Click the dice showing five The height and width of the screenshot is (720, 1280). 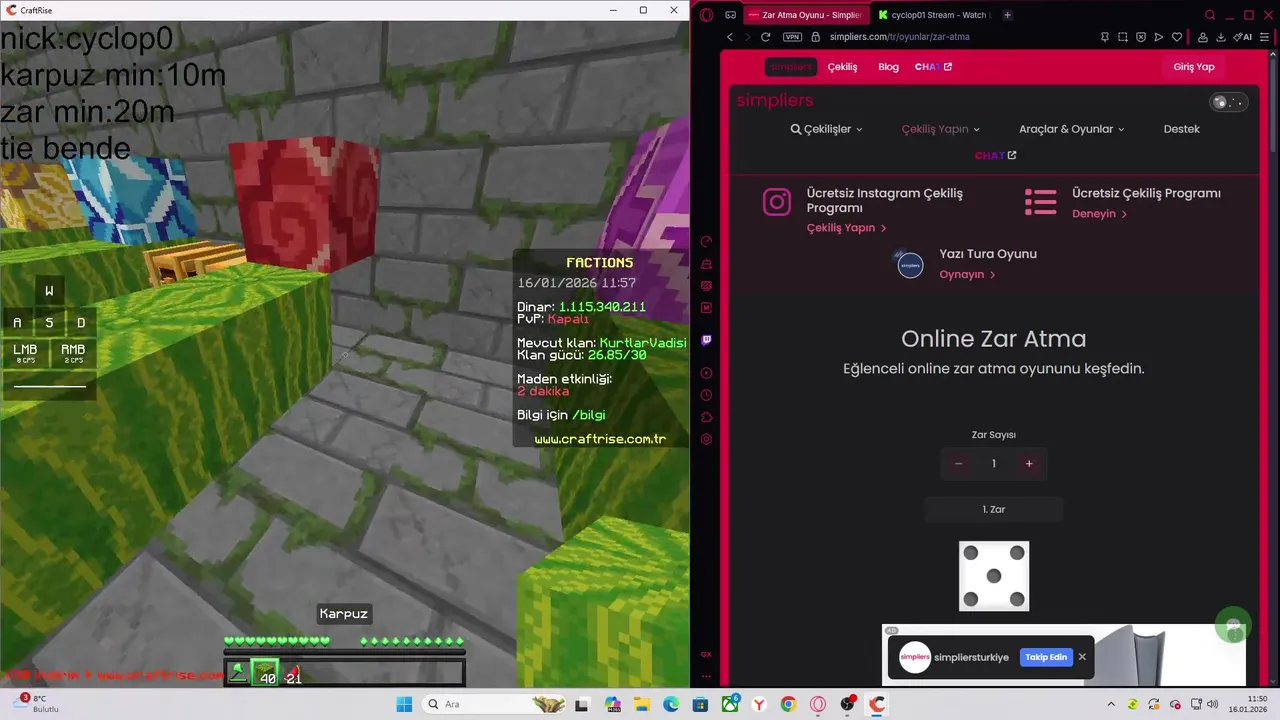994,576
